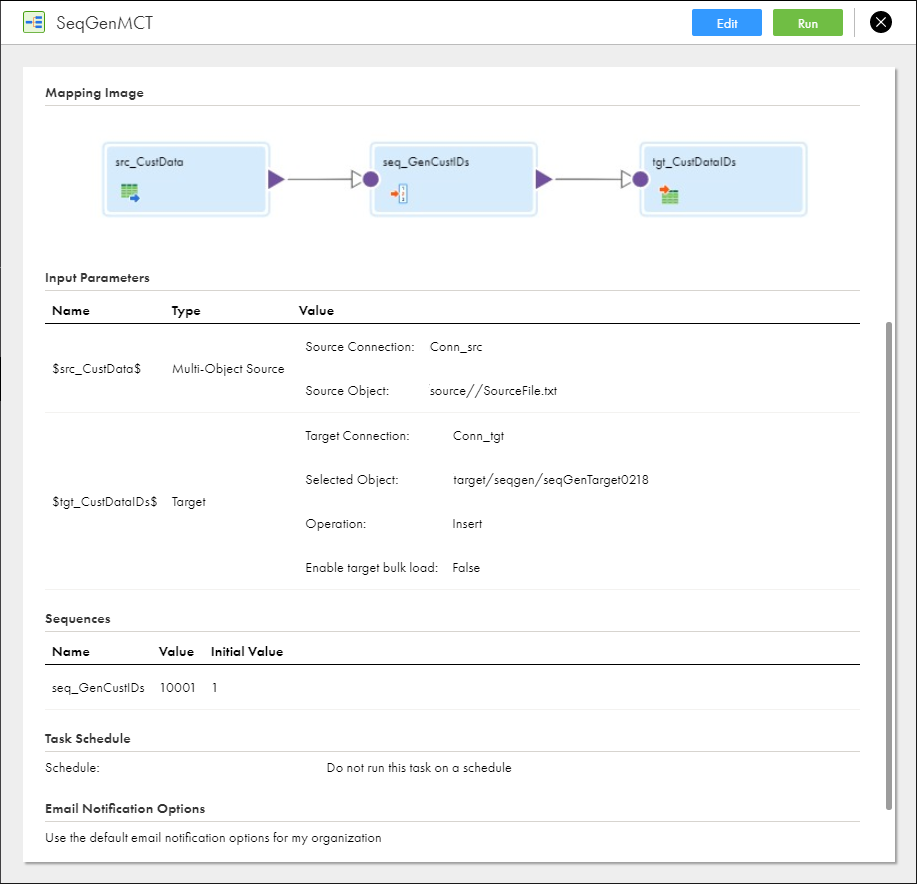
Task: Click the target/seqgen/seqGenTarget0218 value
Action: click(551, 480)
